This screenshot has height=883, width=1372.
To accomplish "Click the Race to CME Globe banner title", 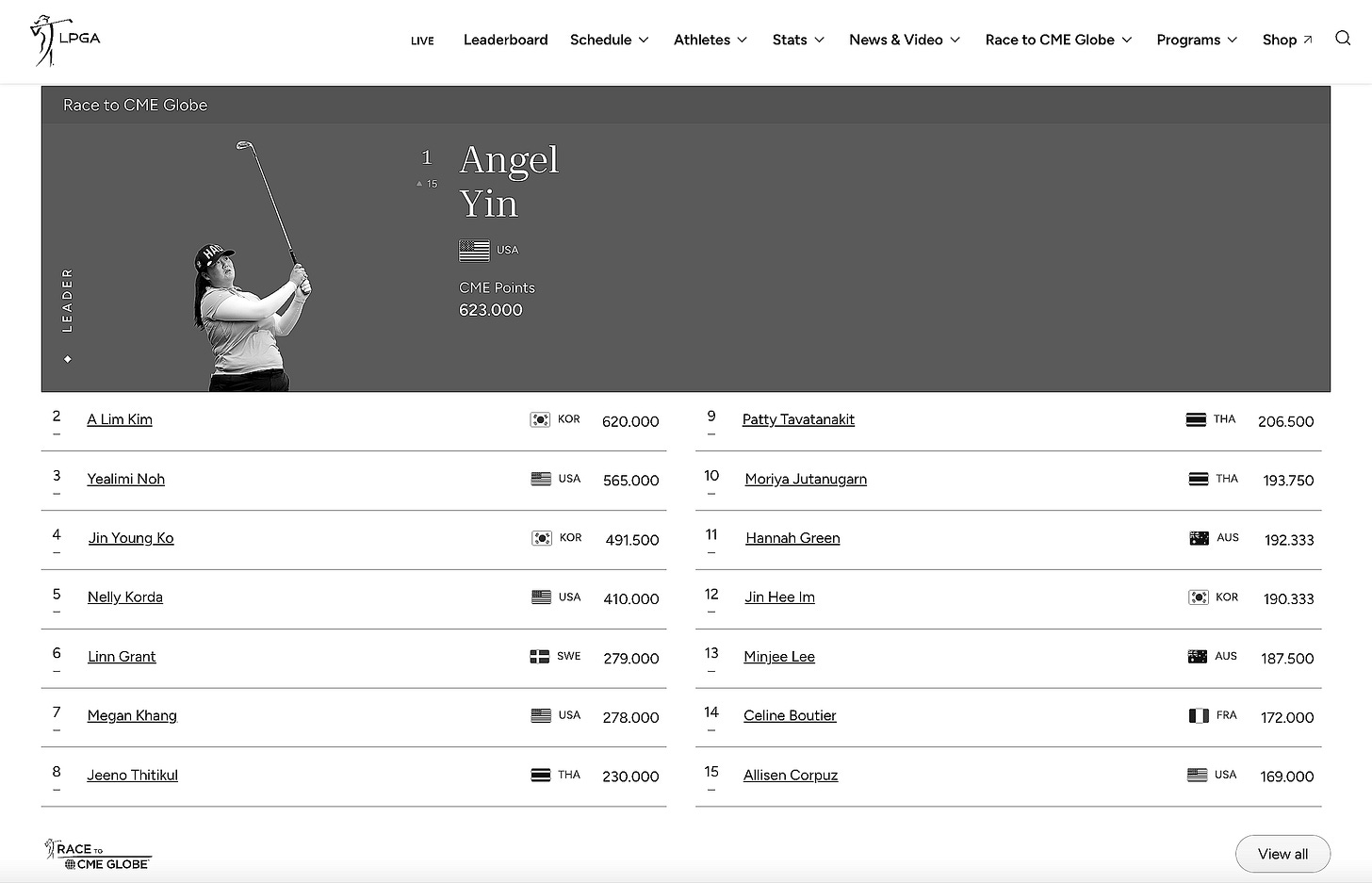I will [135, 105].
